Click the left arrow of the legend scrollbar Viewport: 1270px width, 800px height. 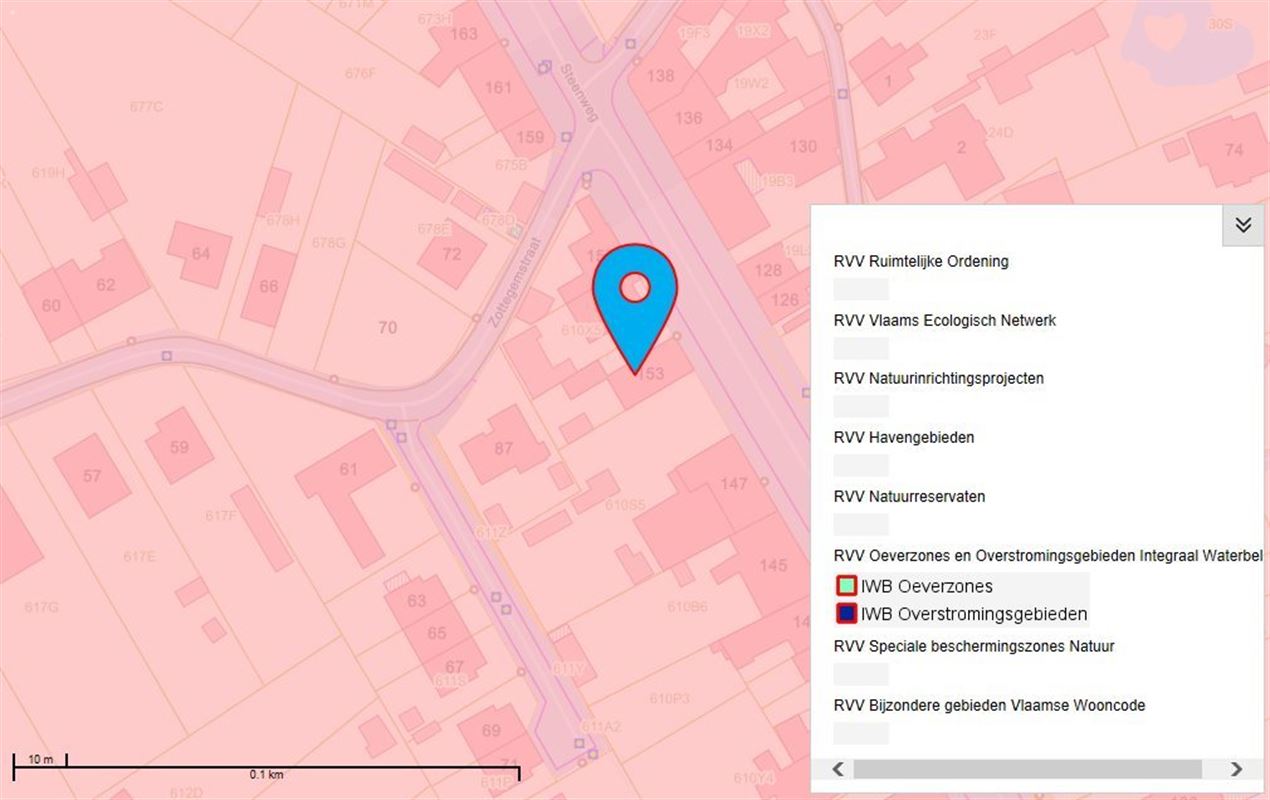[x=838, y=769]
